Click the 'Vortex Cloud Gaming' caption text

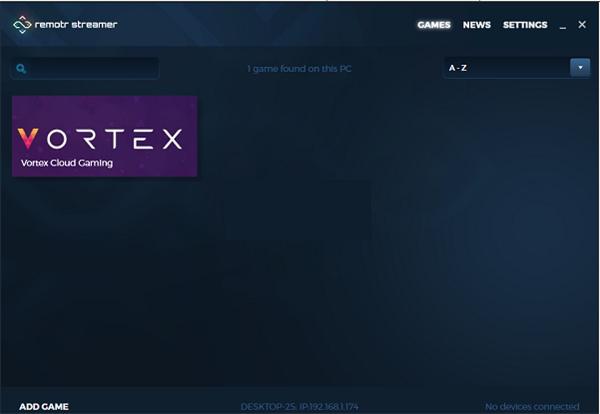click(x=67, y=163)
